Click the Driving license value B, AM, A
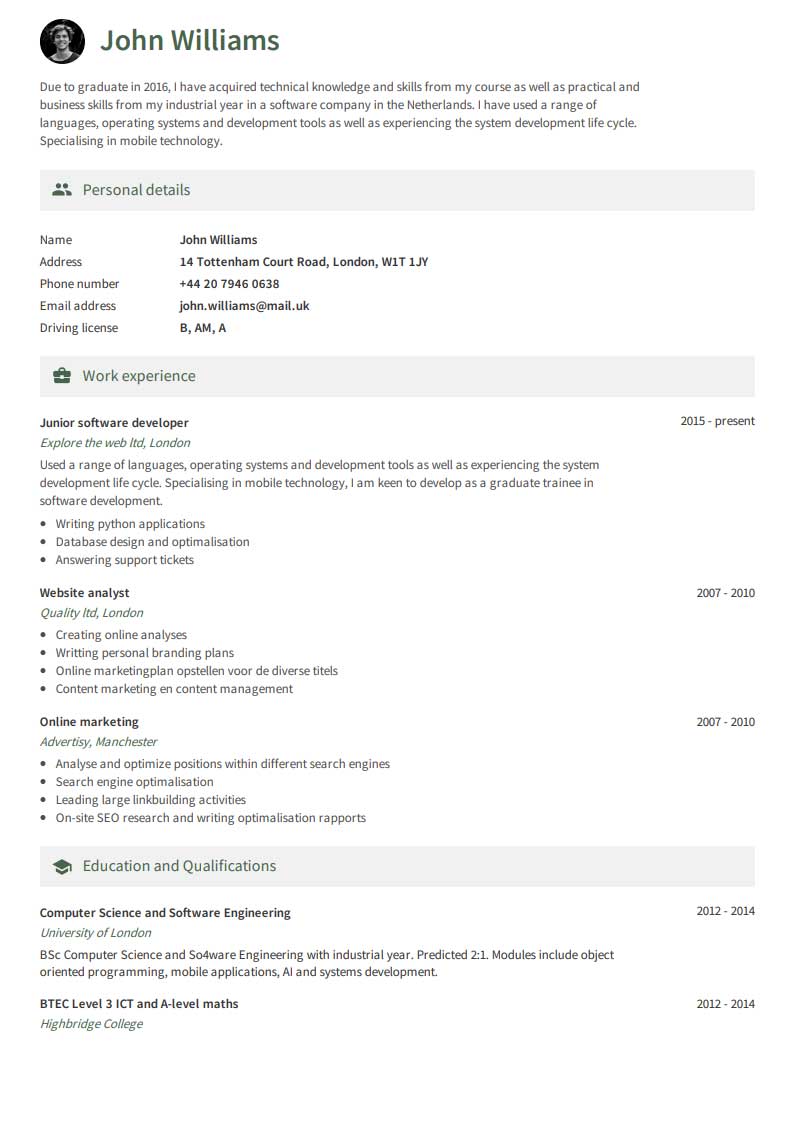The height and width of the screenshot is (1122, 793). click(203, 328)
